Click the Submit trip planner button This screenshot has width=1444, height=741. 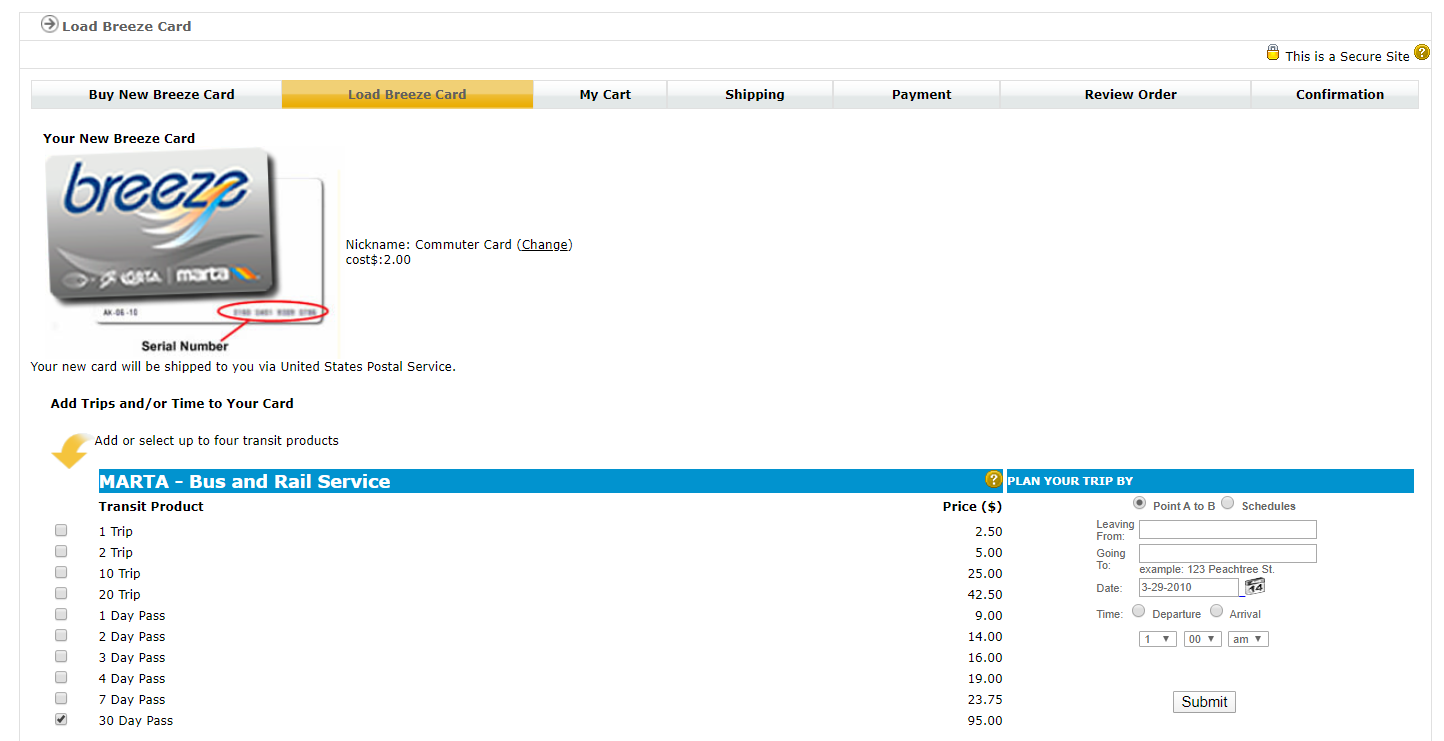click(x=1204, y=702)
